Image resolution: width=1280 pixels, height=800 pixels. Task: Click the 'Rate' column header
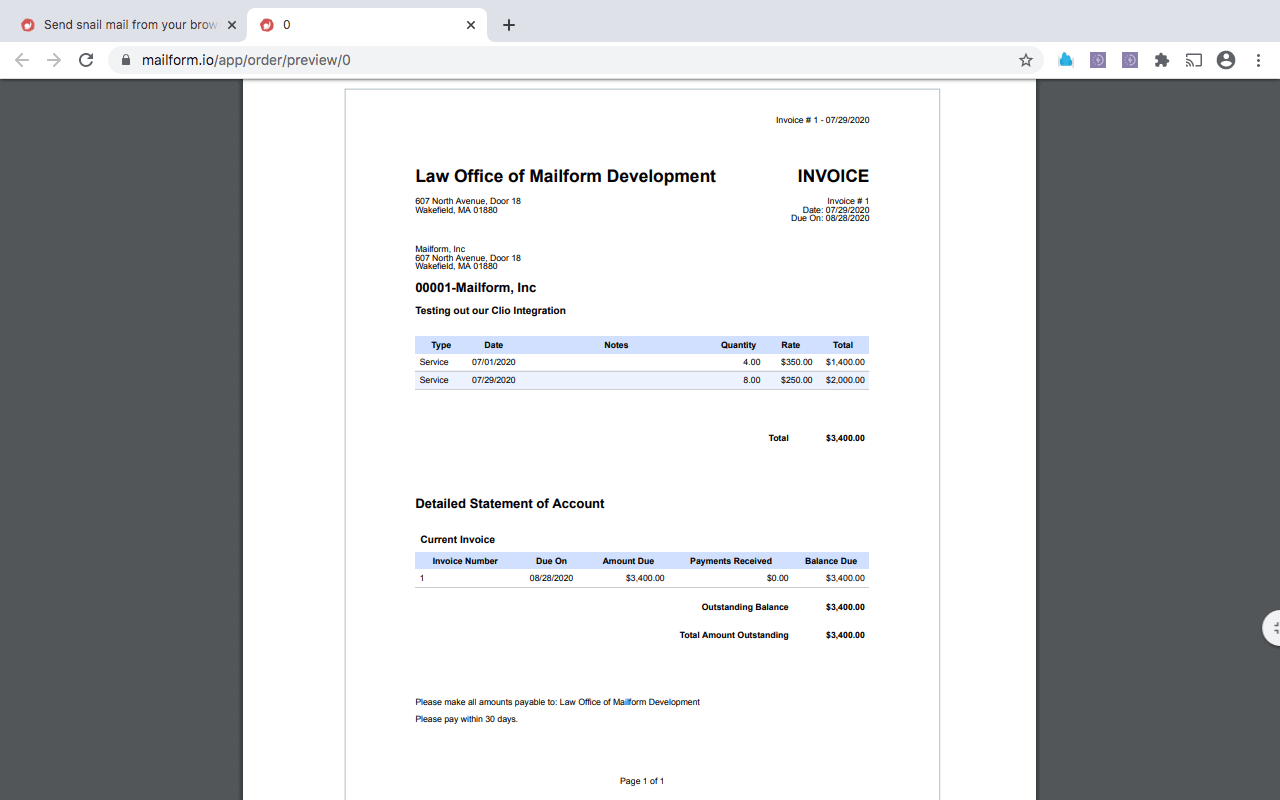[x=791, y=345]
